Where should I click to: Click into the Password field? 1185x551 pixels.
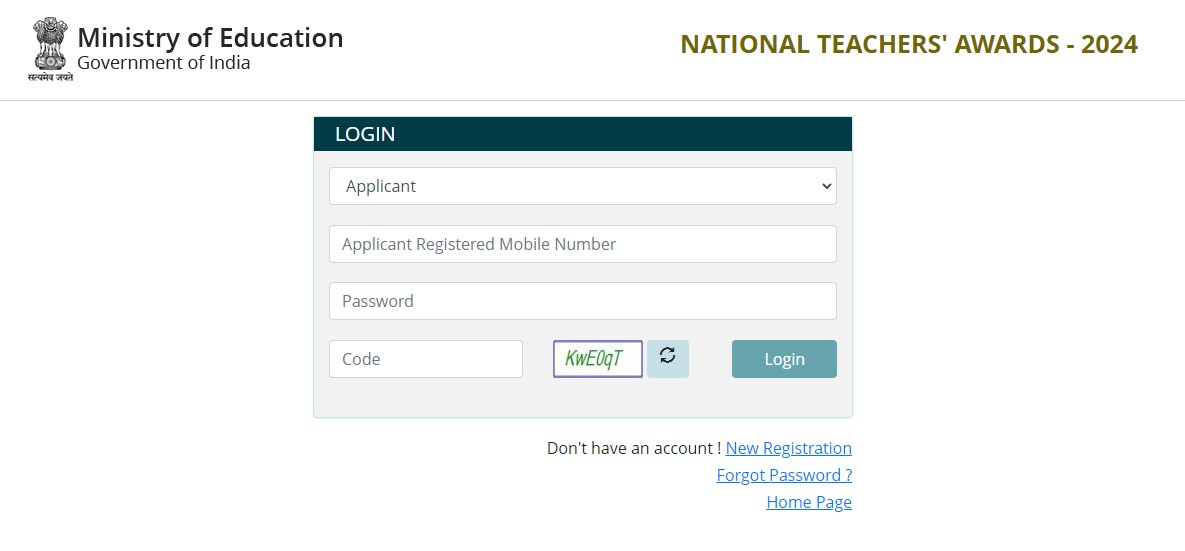pyautogui.click(x=583, y=301)
